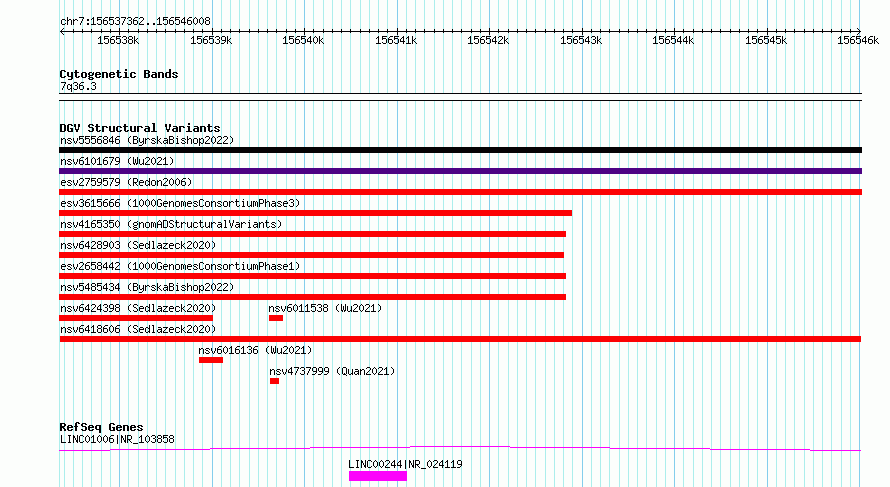This screenshot has width=890, height=487.
Task: Select the magenta LINC00244 exon block
Action: [378, 476]
